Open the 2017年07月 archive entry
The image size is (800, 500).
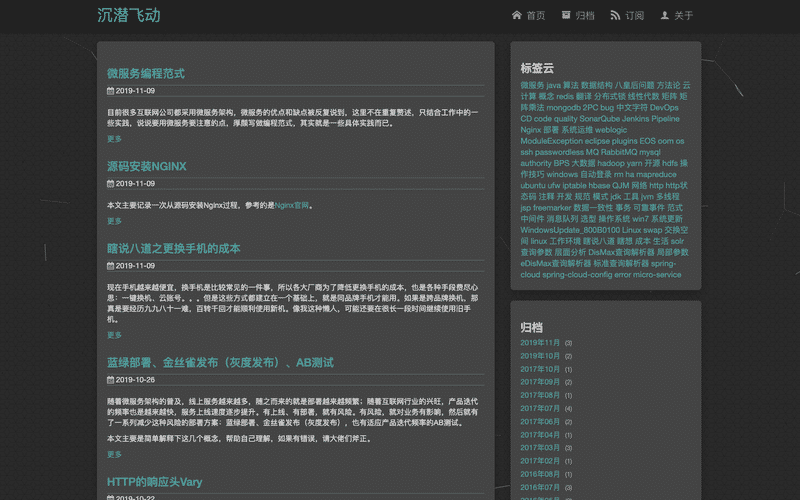coord(540,409)
